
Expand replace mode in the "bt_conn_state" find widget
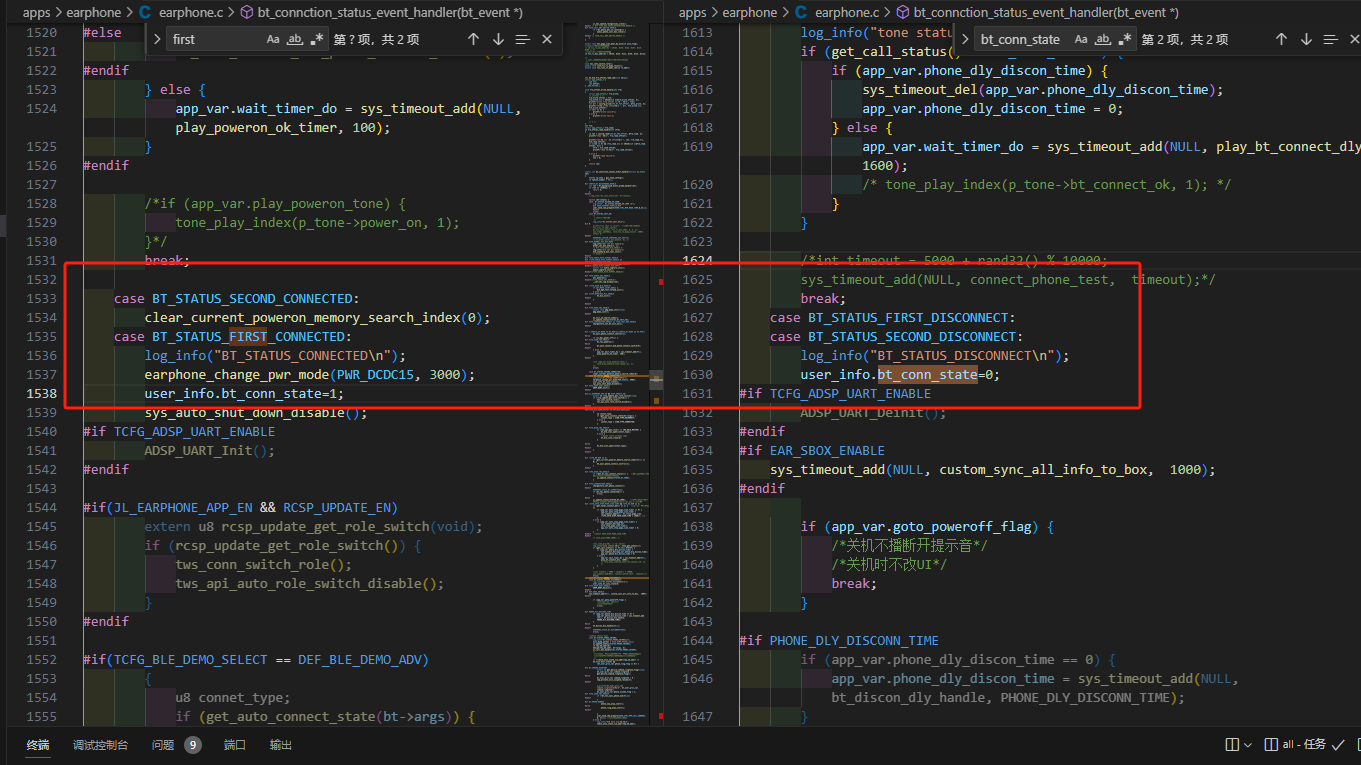(964, 39)
